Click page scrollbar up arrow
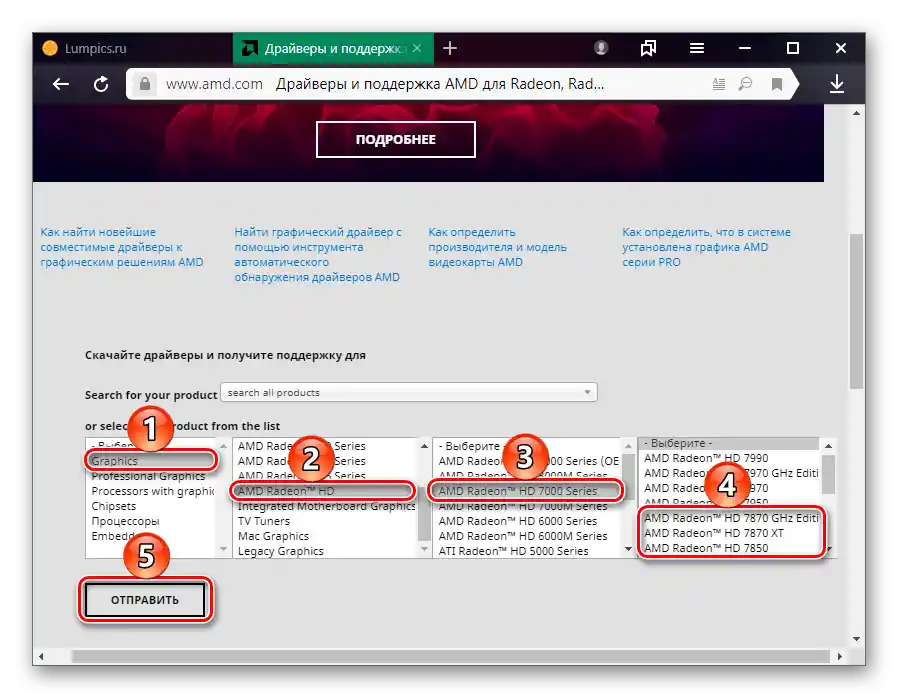 point(856,113)
